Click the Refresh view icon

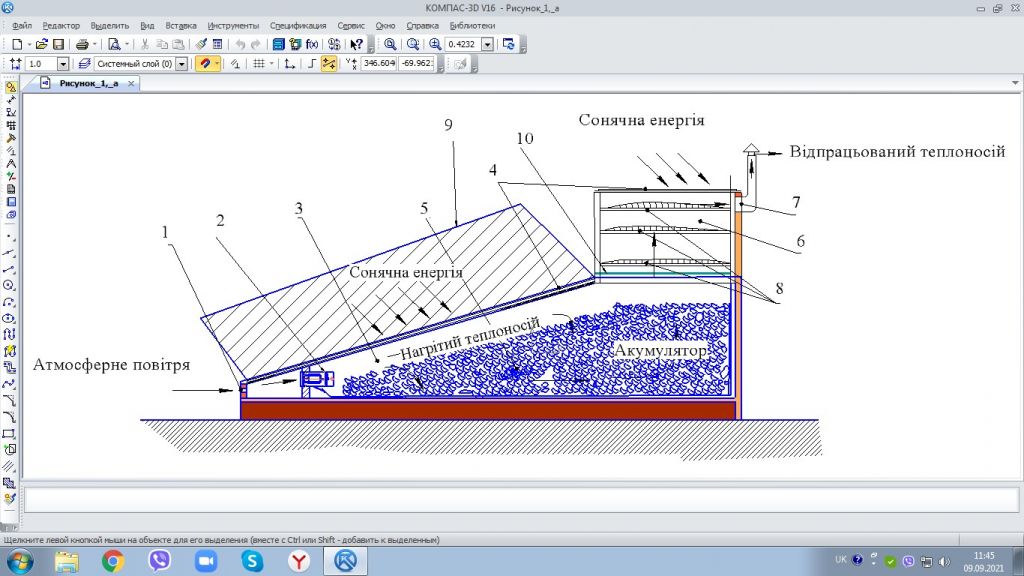[509, 44]
